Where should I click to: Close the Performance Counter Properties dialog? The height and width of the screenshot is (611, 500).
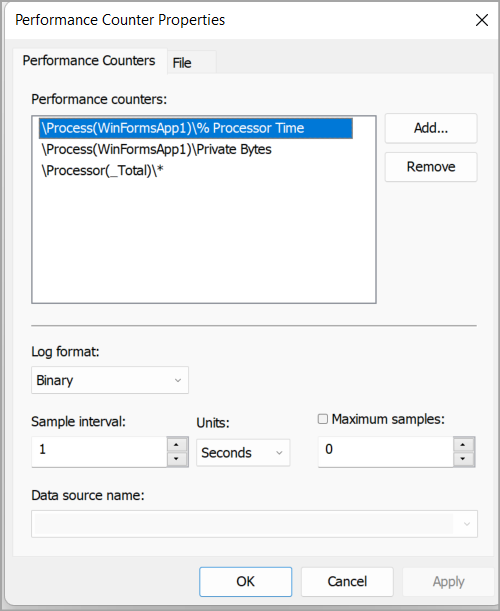(482, 20)
